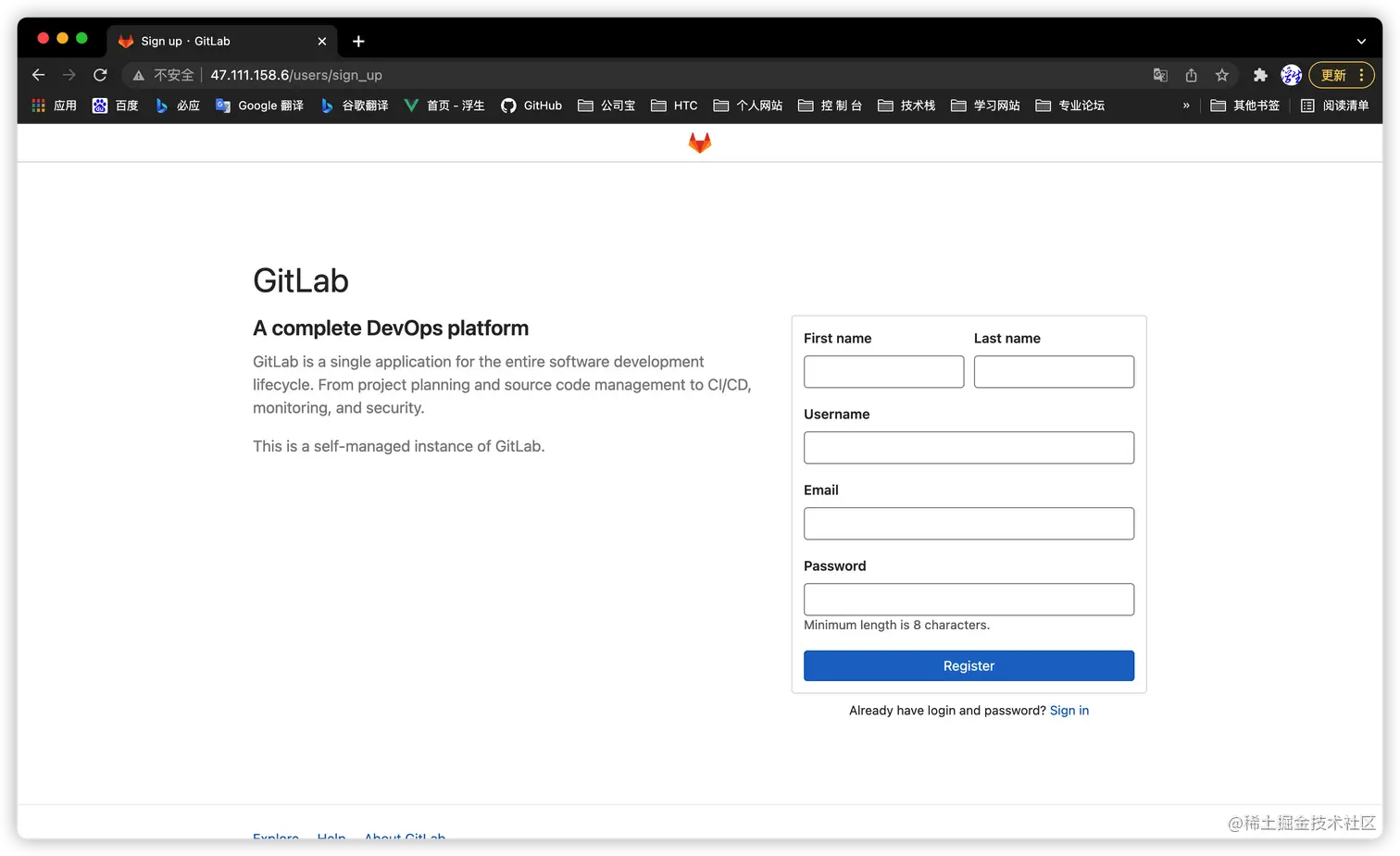Open a new tab with the plus icon

click(358, 41)
